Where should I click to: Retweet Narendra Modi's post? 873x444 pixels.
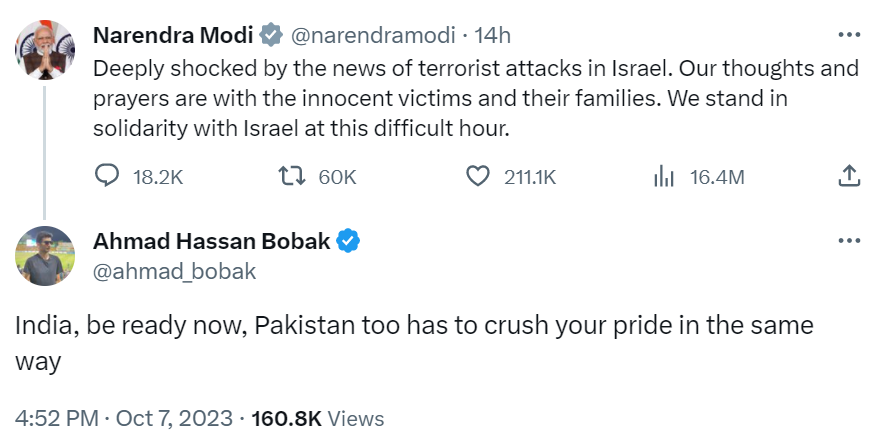pyautogui.click(x=293, y=177)
